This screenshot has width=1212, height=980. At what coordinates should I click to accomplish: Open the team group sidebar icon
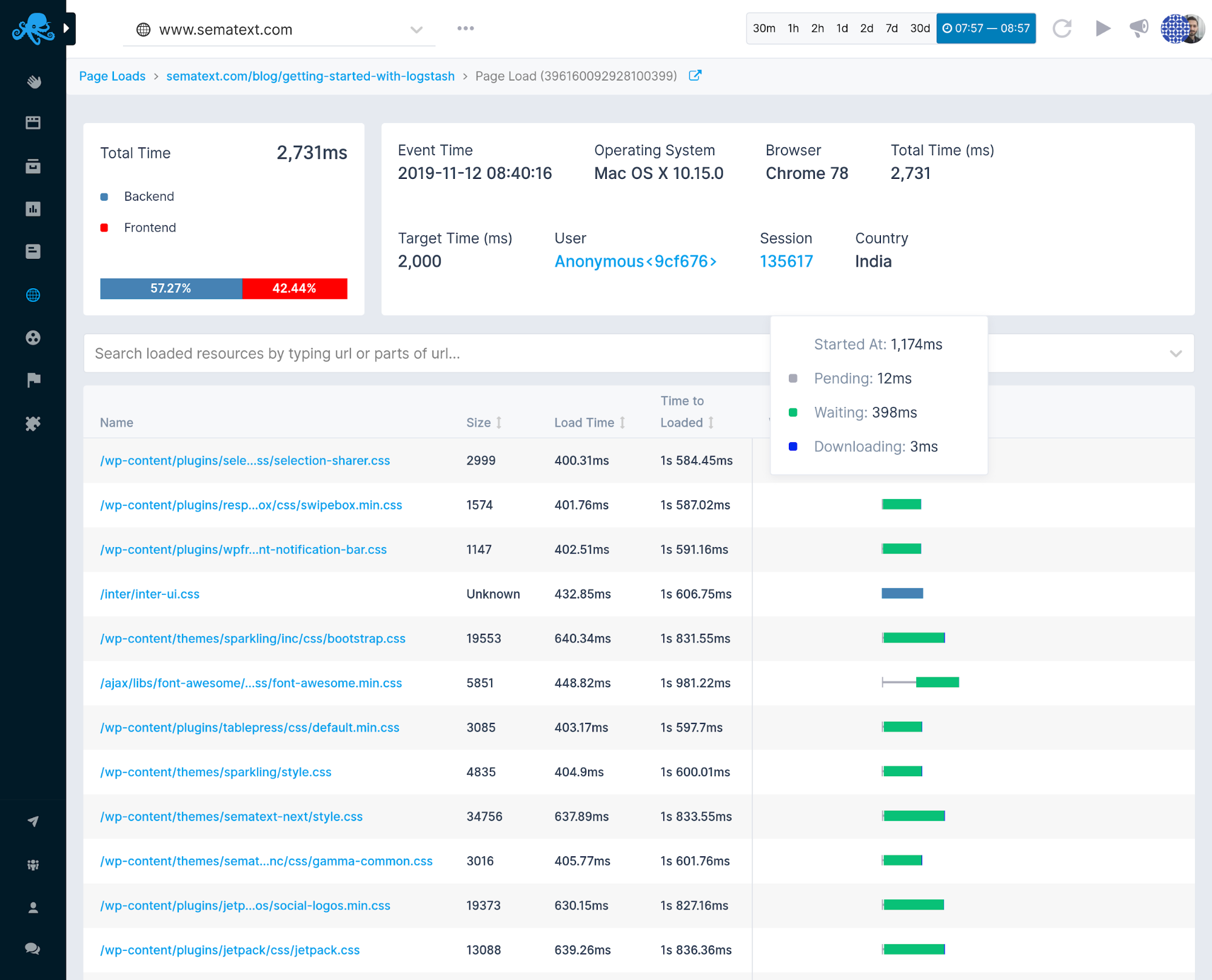pyautogui.click(x=33, y=865)
